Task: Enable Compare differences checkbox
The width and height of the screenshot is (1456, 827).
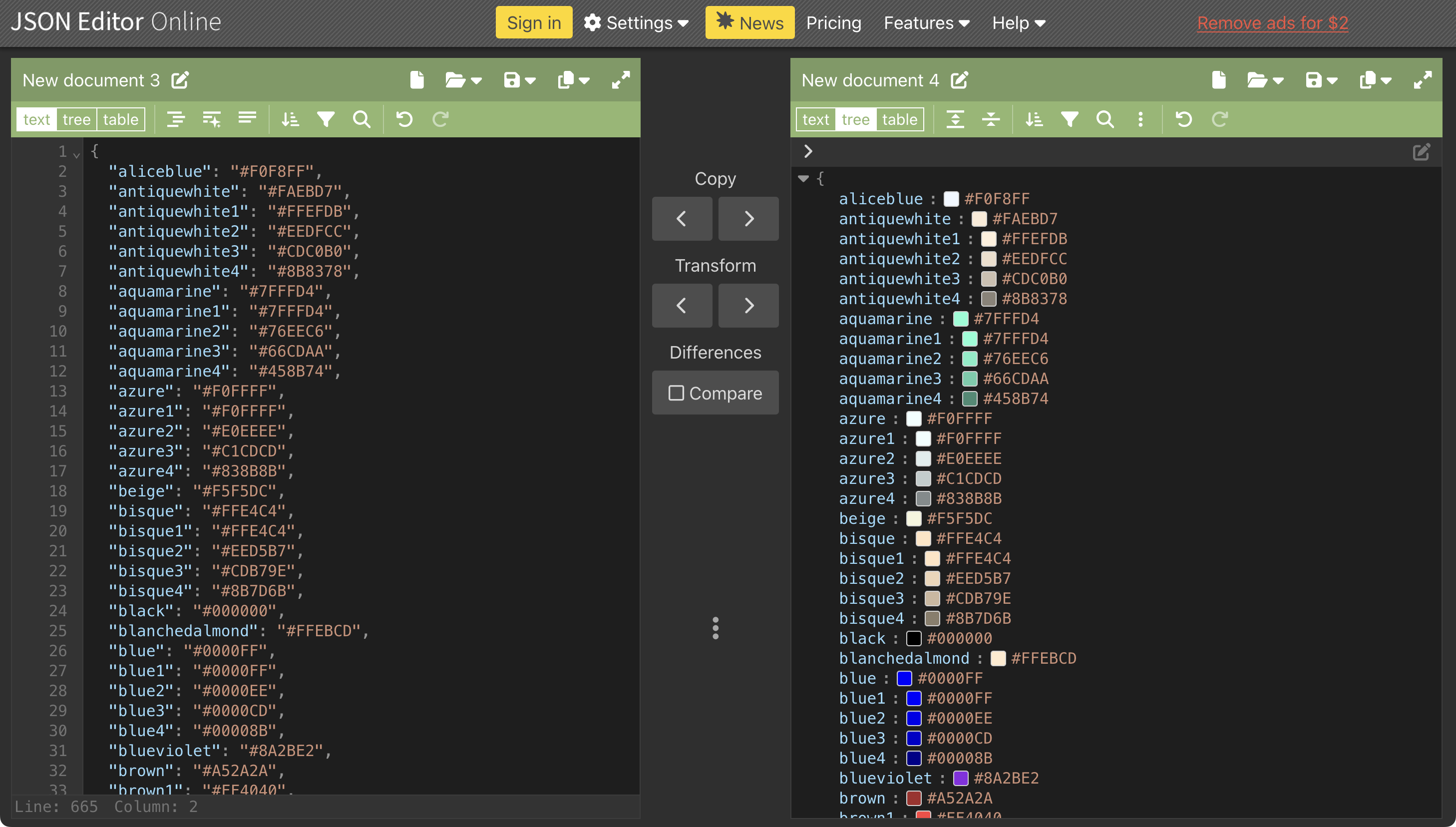Action: [x=715, y=393]
